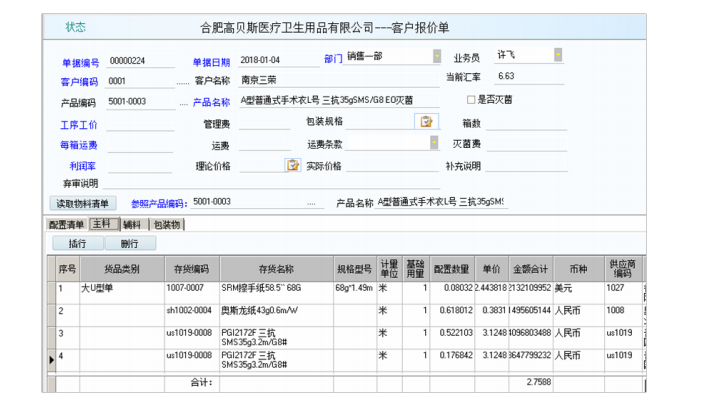This screenshot has height=405, width=703.
Task: Select cell 奥斯龙纸43g0.6m/W
Action: [x=276, y=315]
